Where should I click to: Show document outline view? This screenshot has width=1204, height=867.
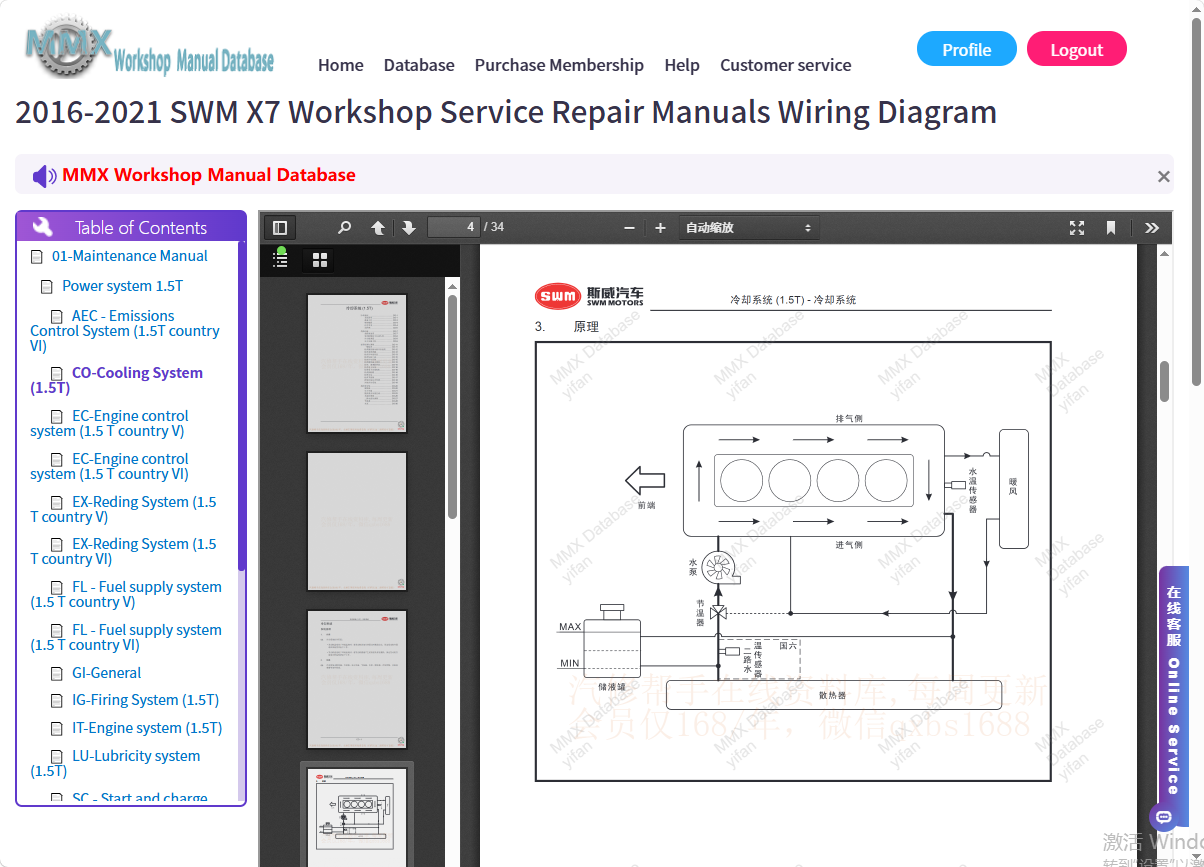[281, 259]
